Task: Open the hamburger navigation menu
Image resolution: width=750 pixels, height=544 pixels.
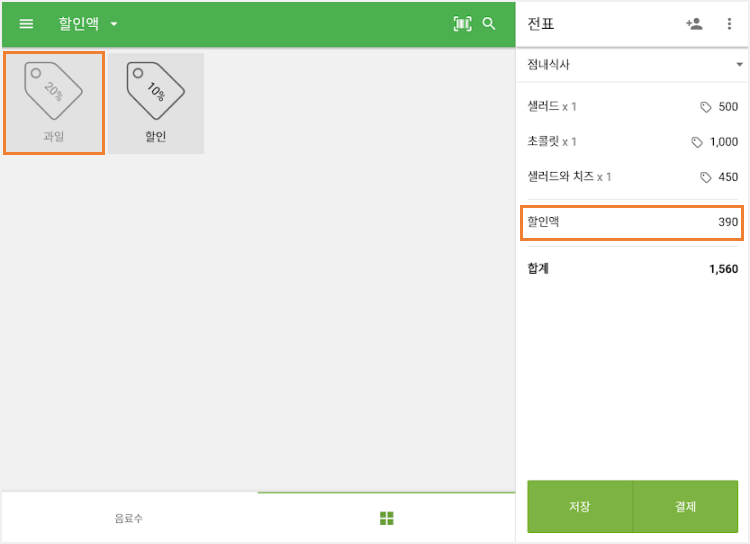Action: (x=26, y=24)
